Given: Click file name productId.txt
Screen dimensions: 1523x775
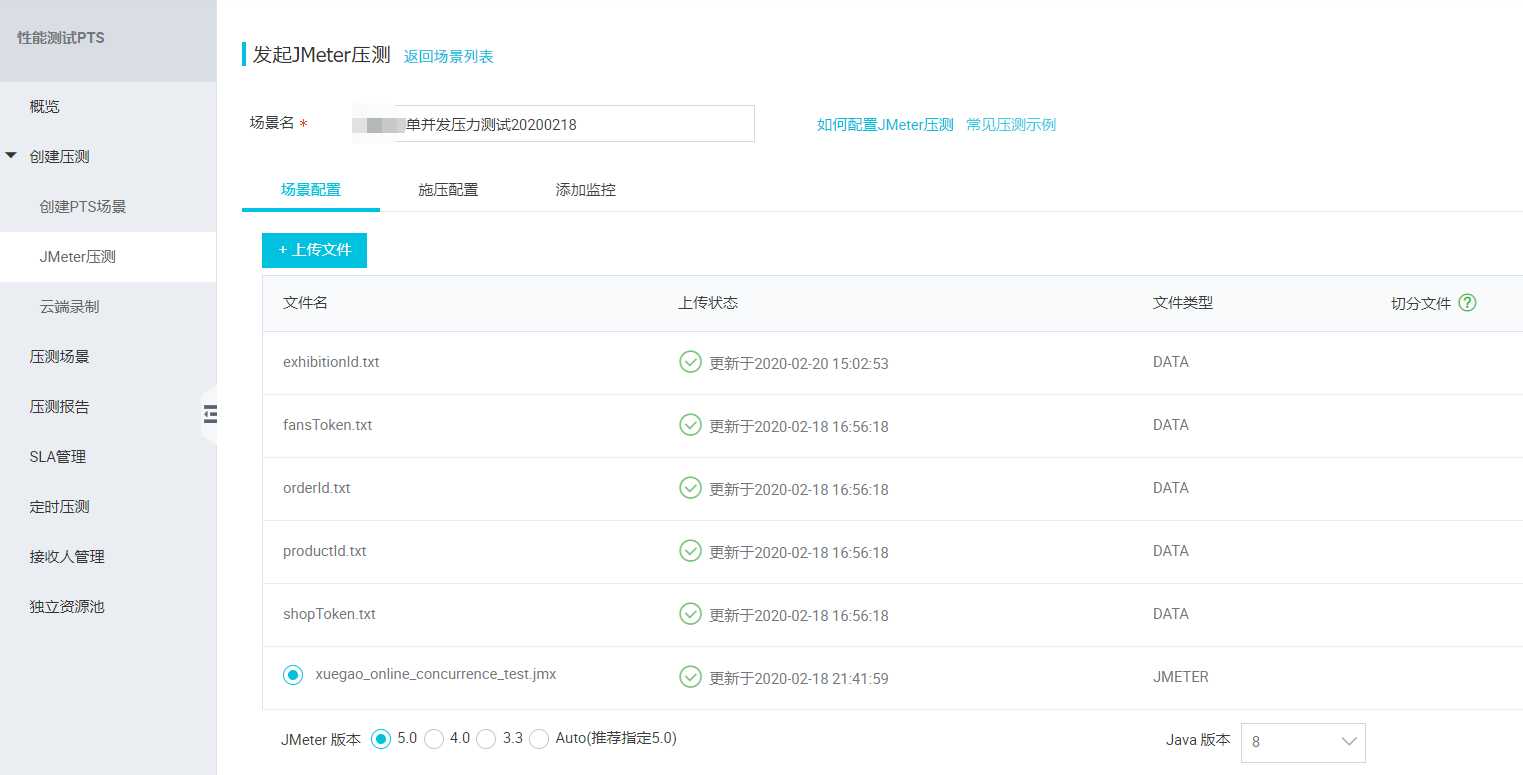Looking at the screenshot, I should 324,551.
